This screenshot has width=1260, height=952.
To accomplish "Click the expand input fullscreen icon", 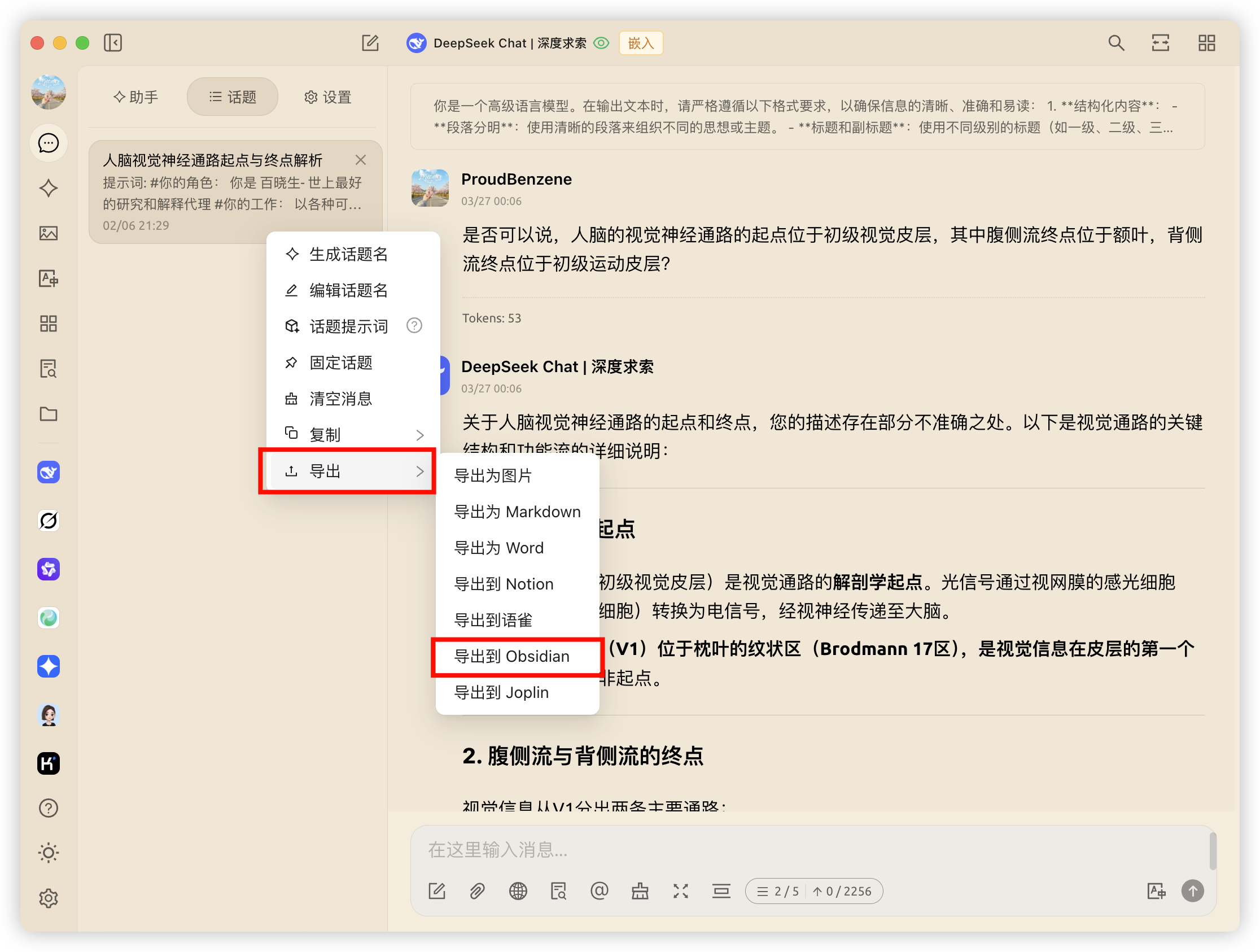I will point(681,890).
